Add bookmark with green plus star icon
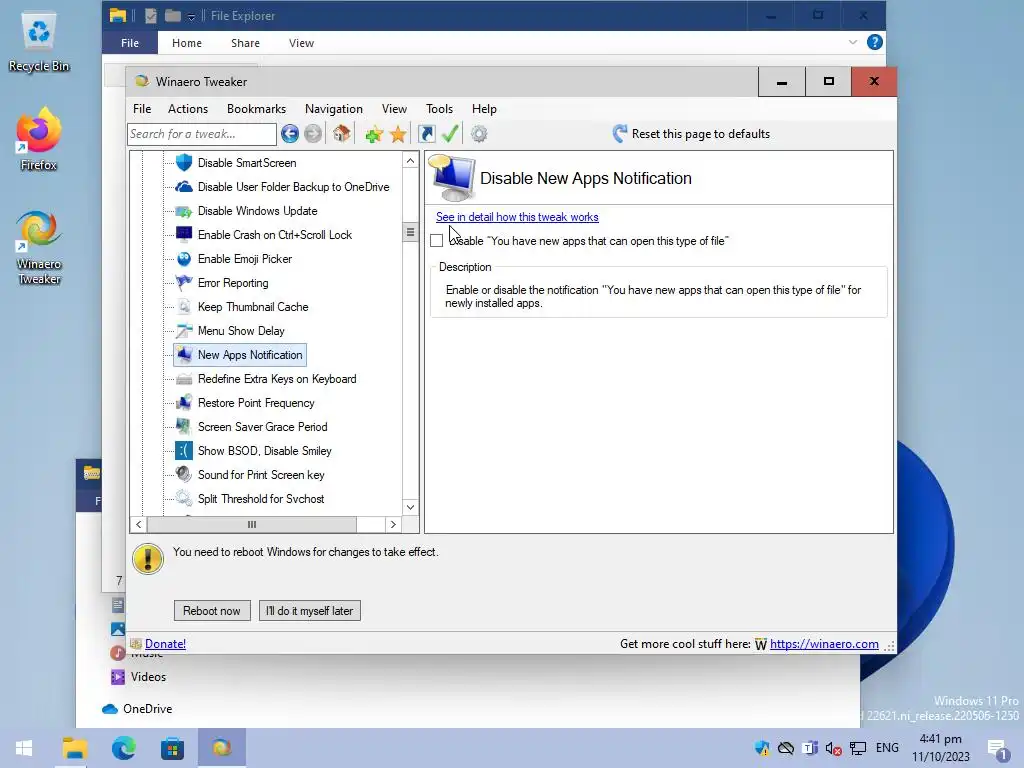The image size is (1024, 768). tap(374, 134)
